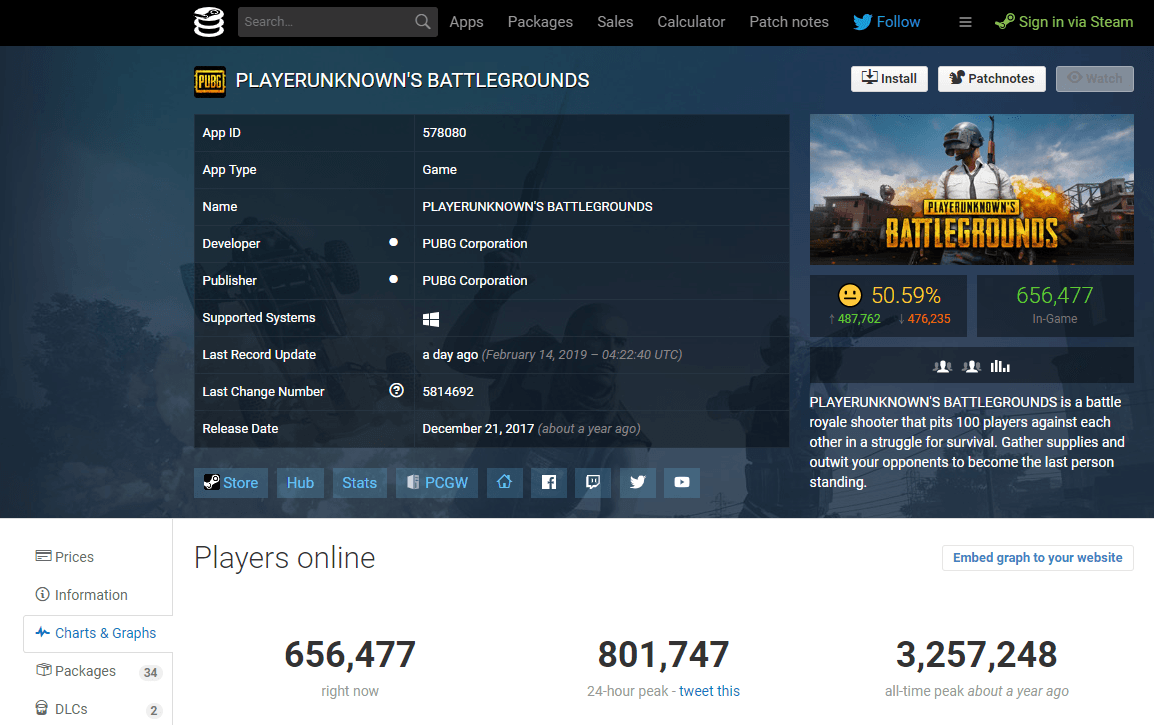The width and height of the screenshot is (1154, 725).
Task: Select the Information sidebar tab
Action: click(98, 595)
